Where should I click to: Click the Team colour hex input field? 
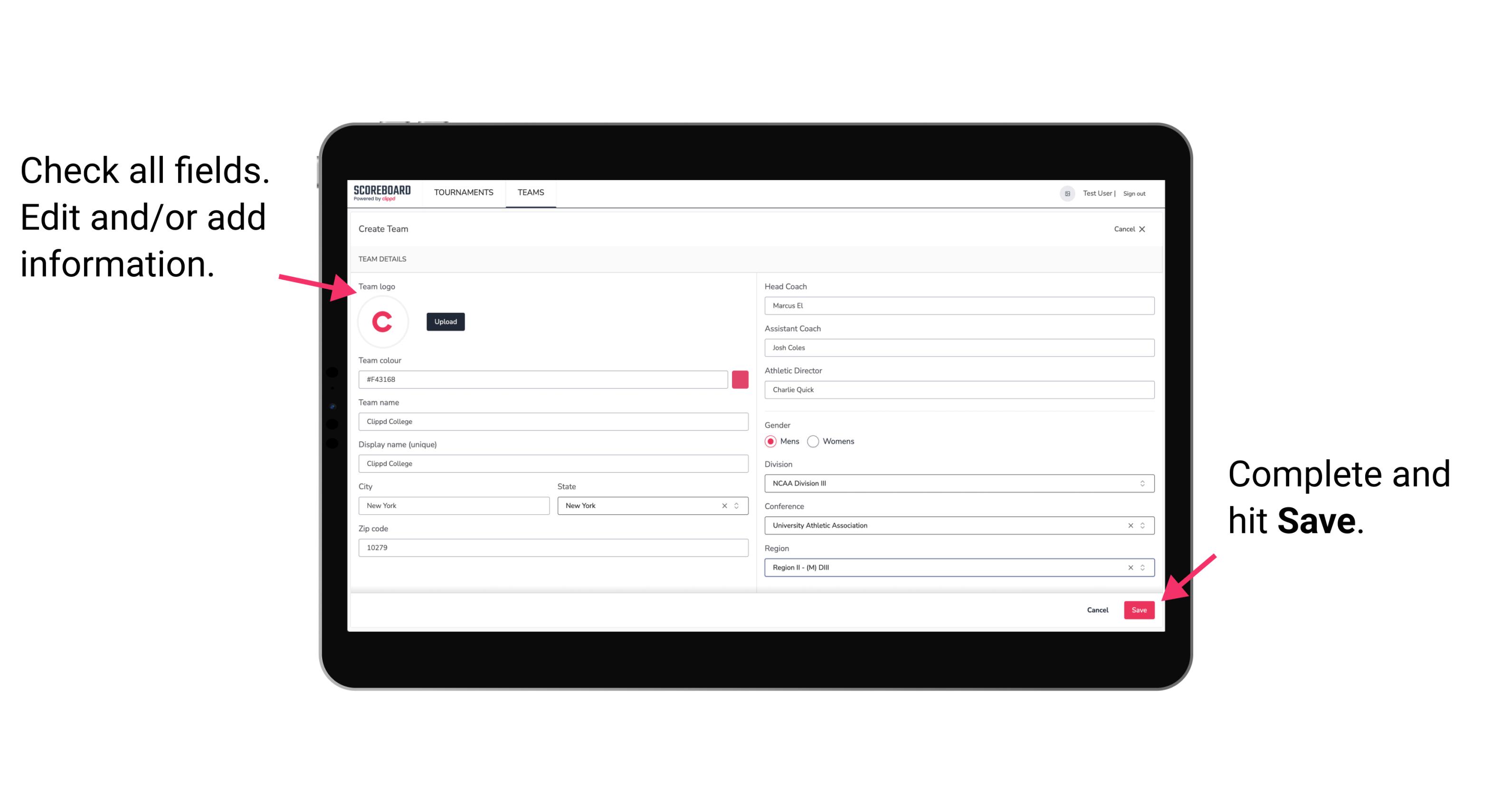point(543,379)
